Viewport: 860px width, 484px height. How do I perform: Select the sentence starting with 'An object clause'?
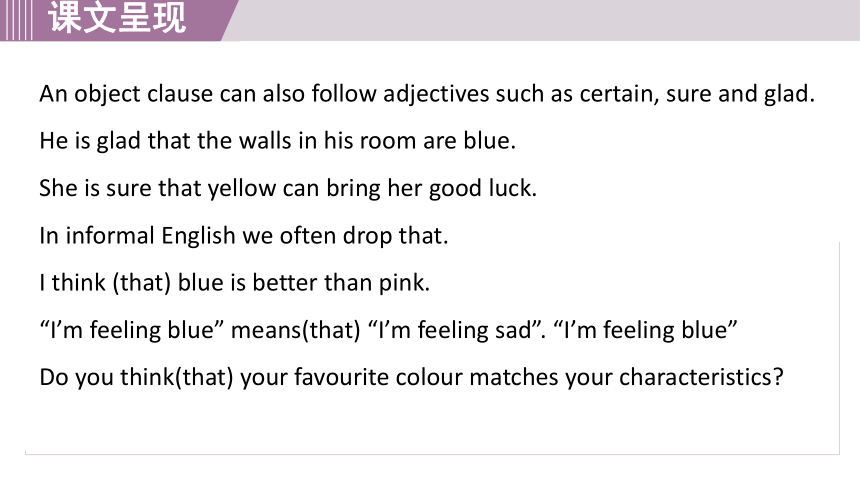[x=427, y=94]
